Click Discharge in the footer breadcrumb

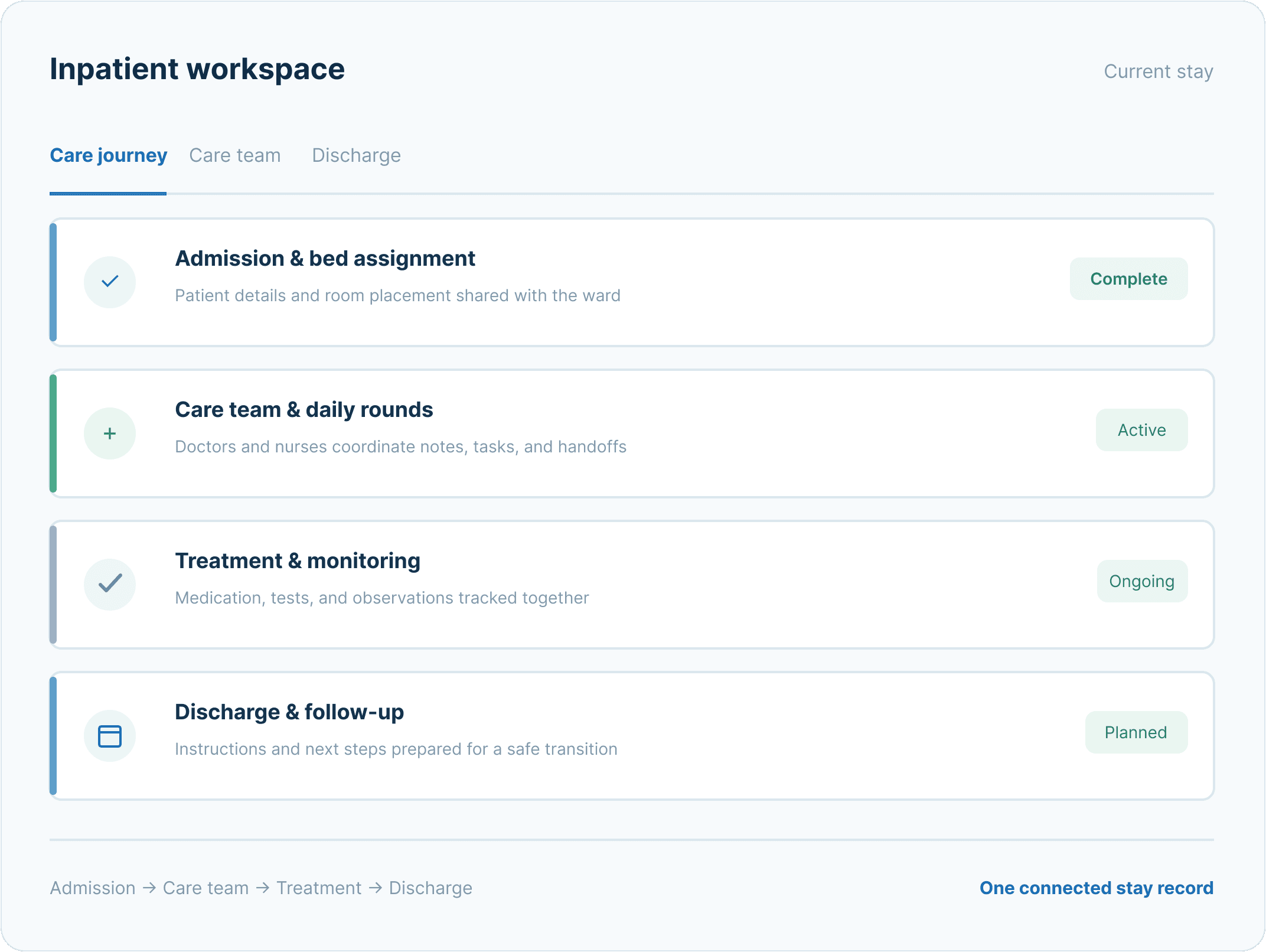point(430,888)
